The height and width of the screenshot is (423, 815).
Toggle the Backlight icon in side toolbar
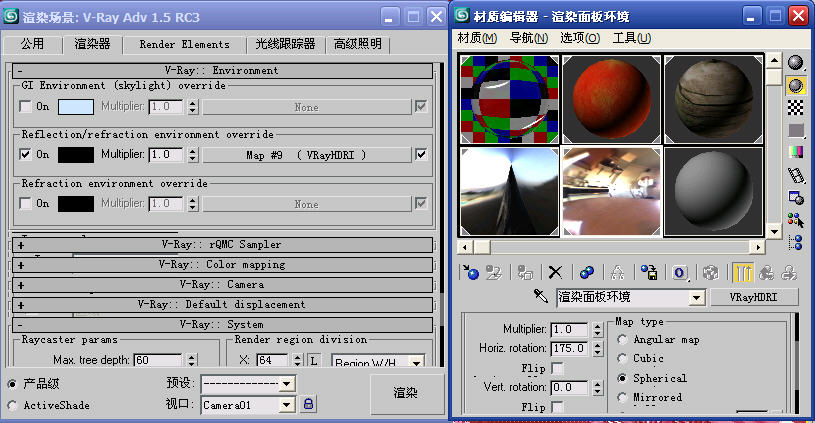796,84
